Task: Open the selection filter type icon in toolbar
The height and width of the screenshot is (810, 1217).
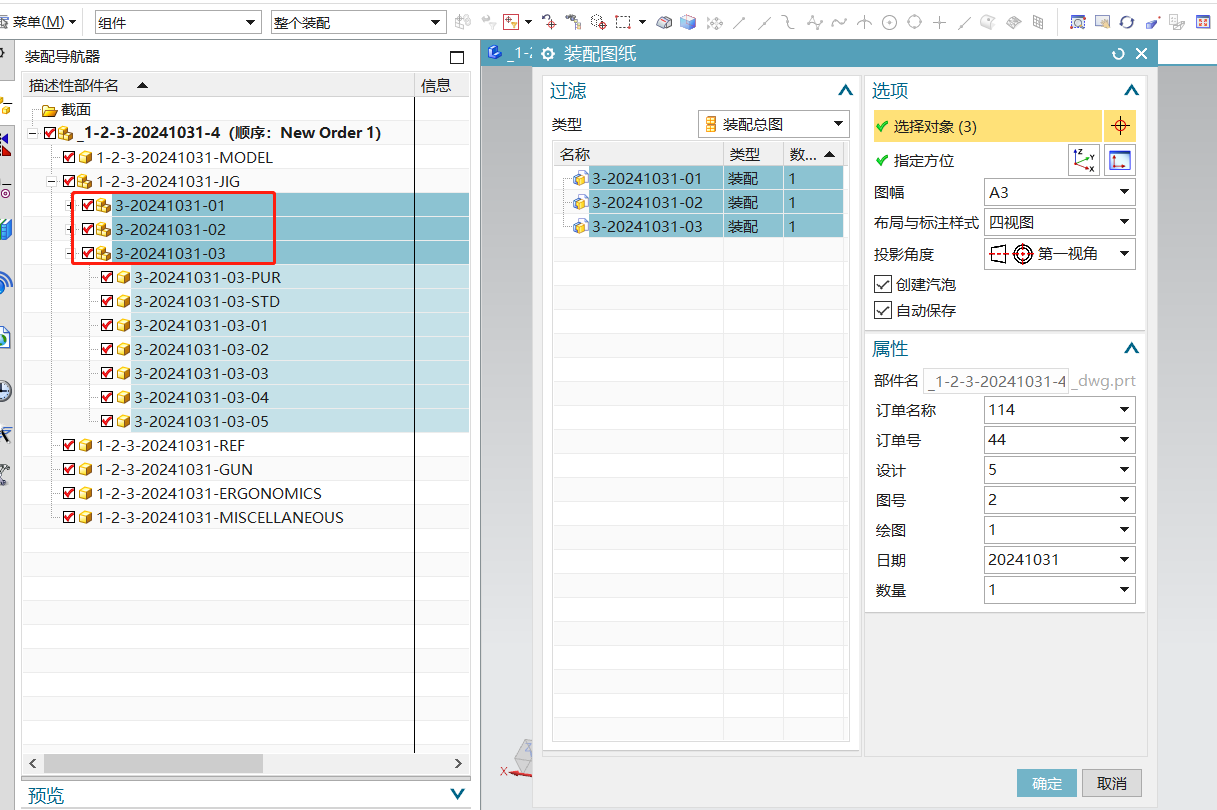Action: click(513, 22)
